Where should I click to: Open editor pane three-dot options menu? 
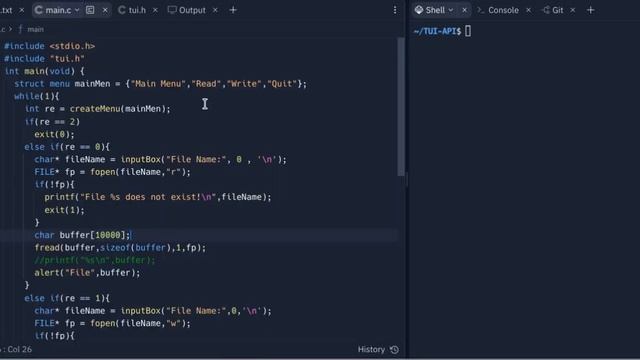395,10
